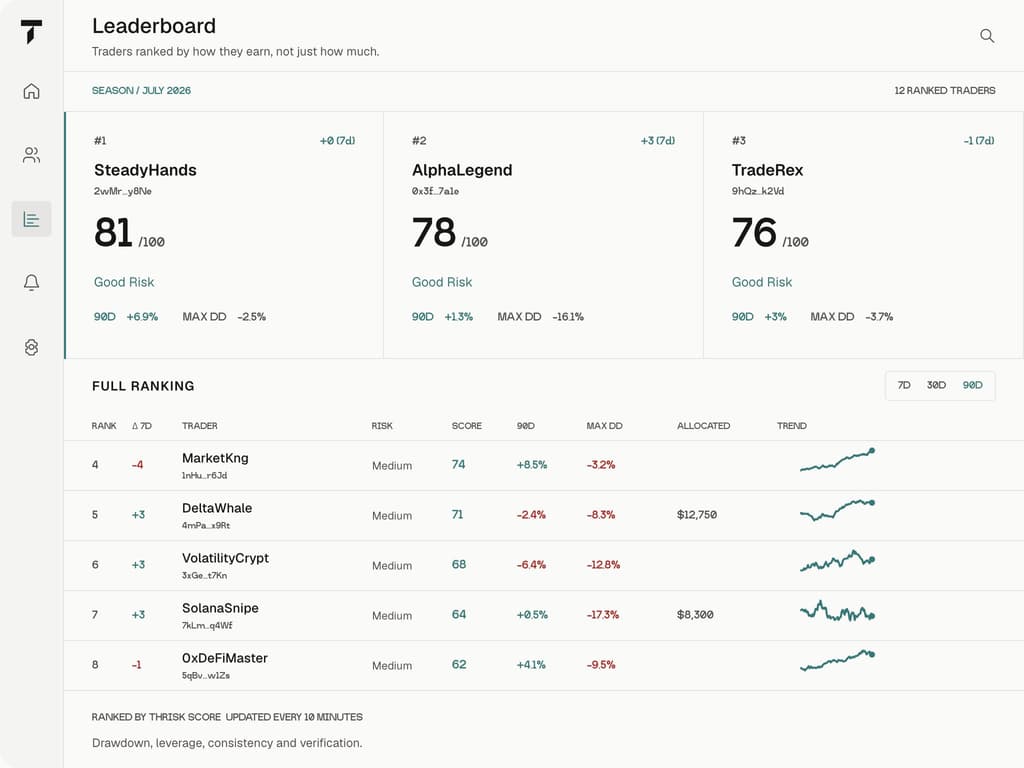The image size is (1024, 768).
Task: Open SolanaSnipe trader row
Action: [x=543, y=615]
